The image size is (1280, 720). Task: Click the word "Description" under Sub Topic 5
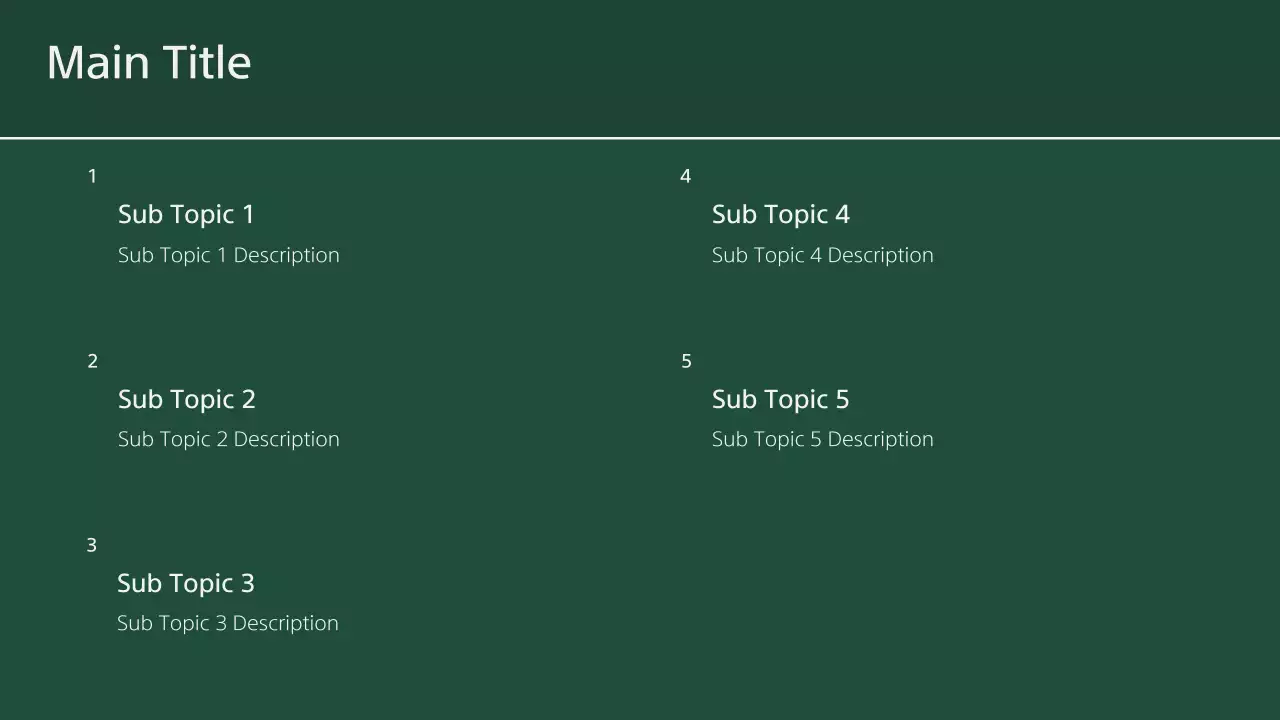point(880,439)
